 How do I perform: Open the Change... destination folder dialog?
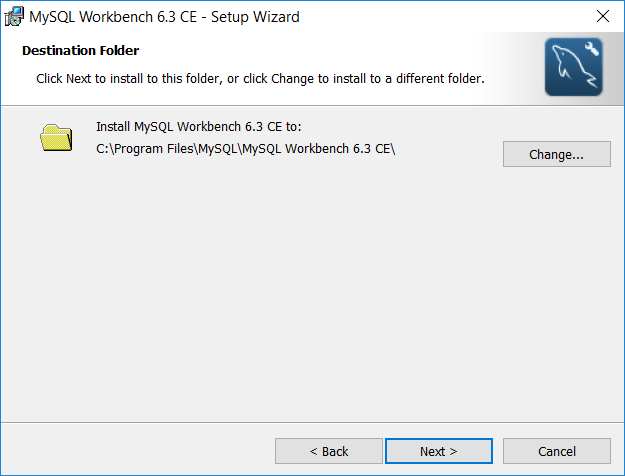[x=556, y=154]
